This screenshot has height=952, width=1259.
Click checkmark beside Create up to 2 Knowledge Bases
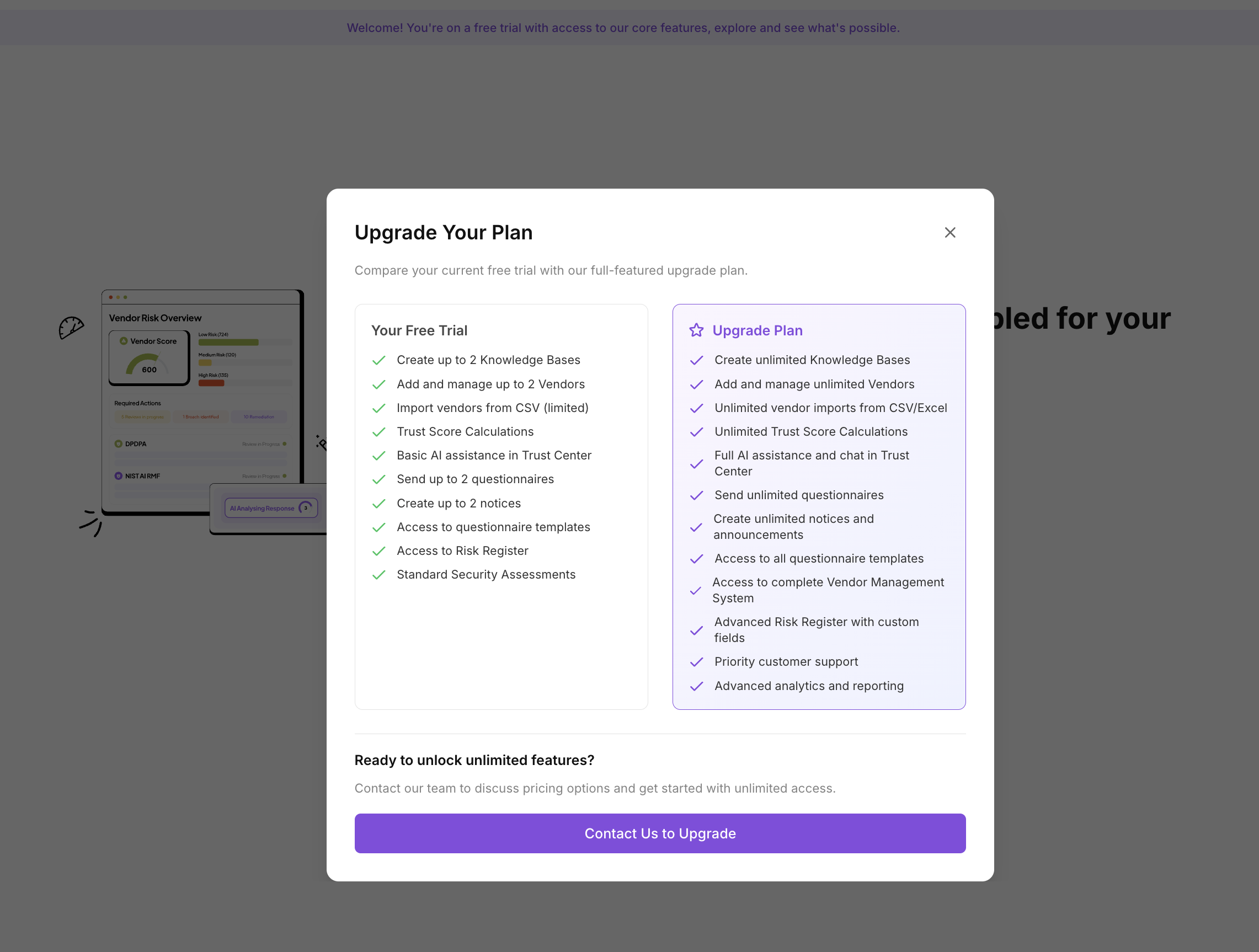(379, 360)
